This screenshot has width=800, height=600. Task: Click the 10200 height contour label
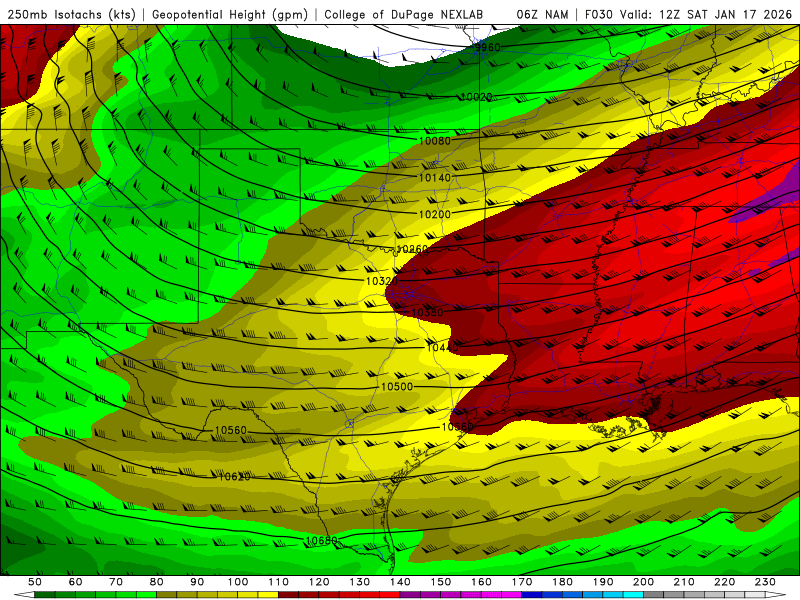(435, 214)
